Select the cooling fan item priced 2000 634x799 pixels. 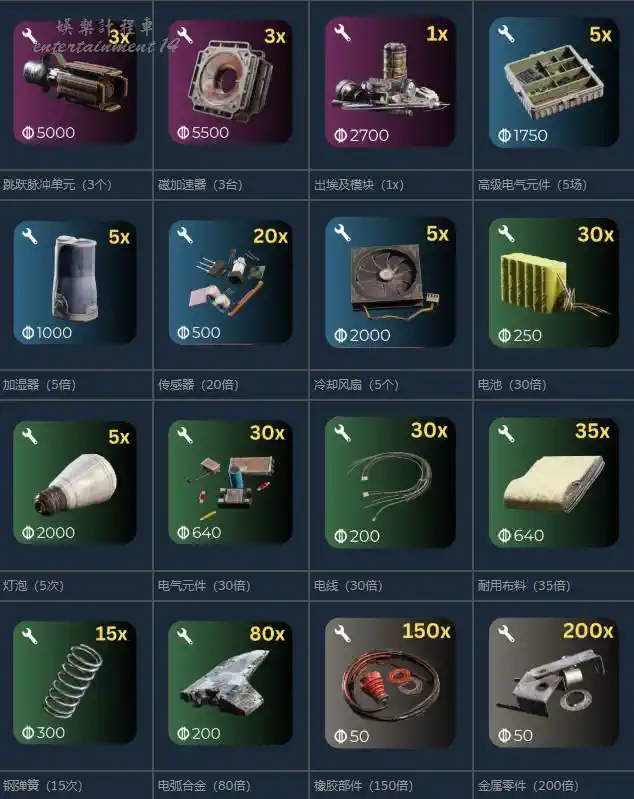pyautogui.click(x=390, y=282)
